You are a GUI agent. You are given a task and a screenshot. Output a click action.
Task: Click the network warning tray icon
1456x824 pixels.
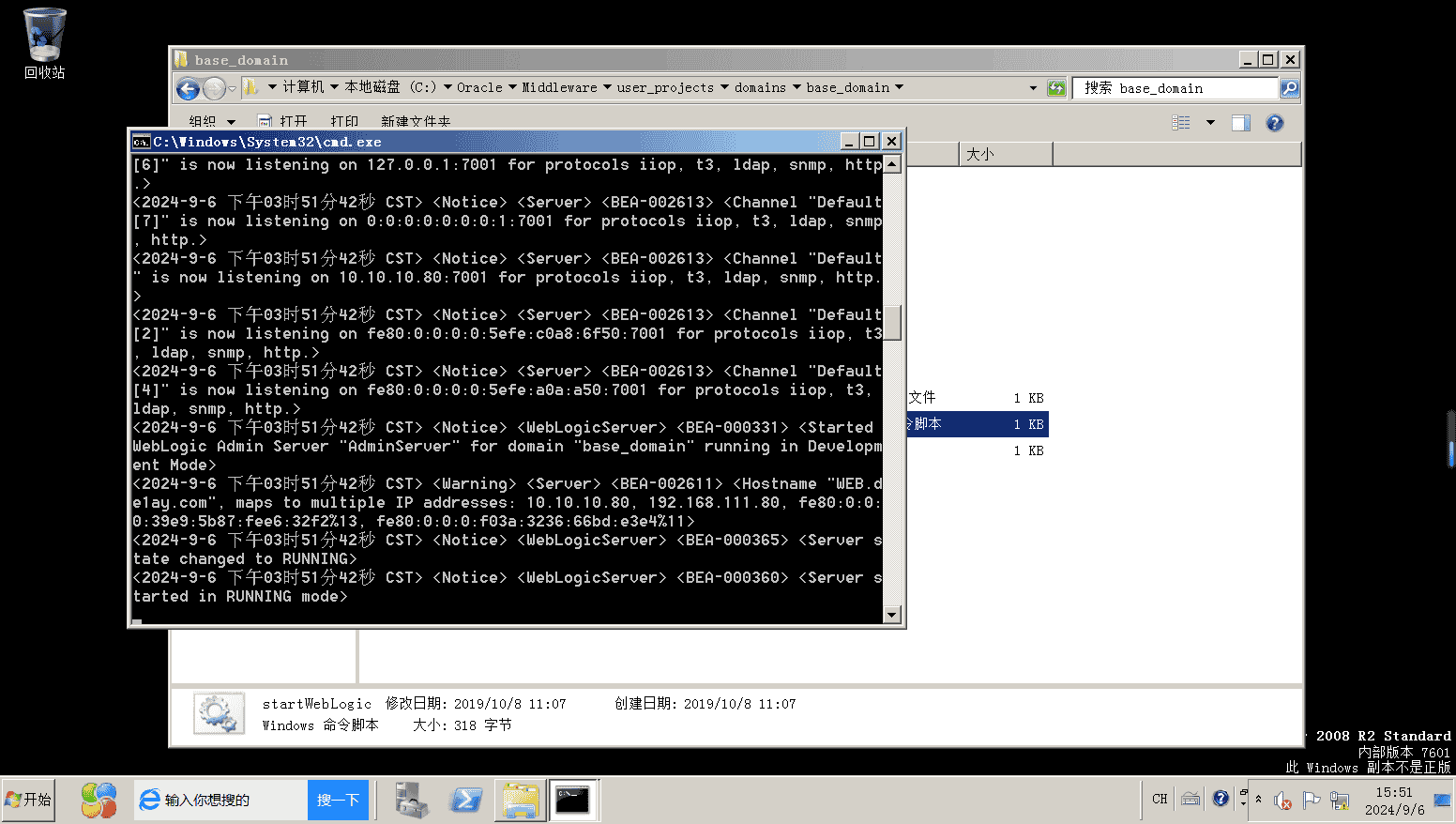(1340, 801)
